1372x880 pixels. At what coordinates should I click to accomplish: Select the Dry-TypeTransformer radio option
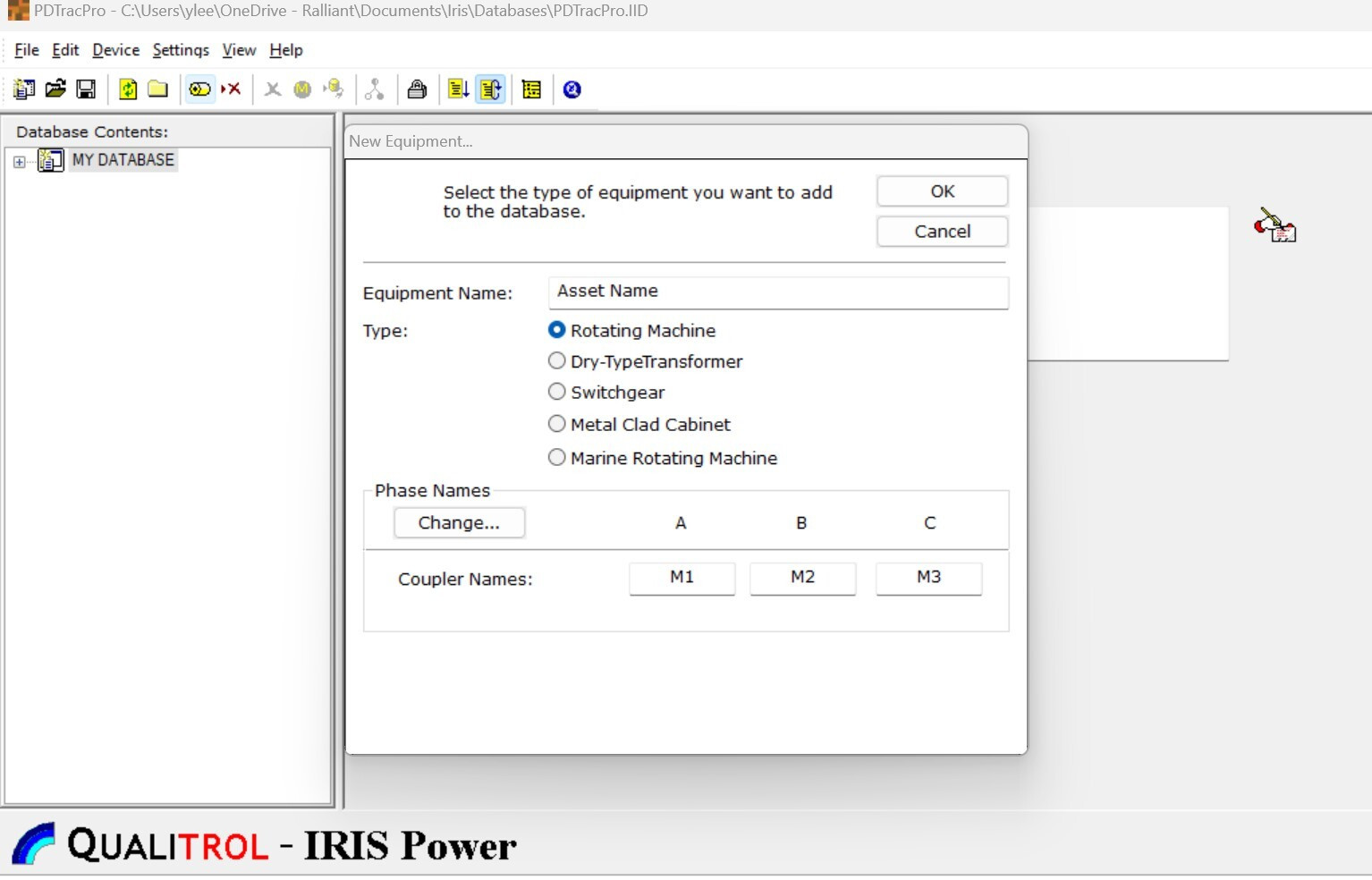tap(557, 361)
